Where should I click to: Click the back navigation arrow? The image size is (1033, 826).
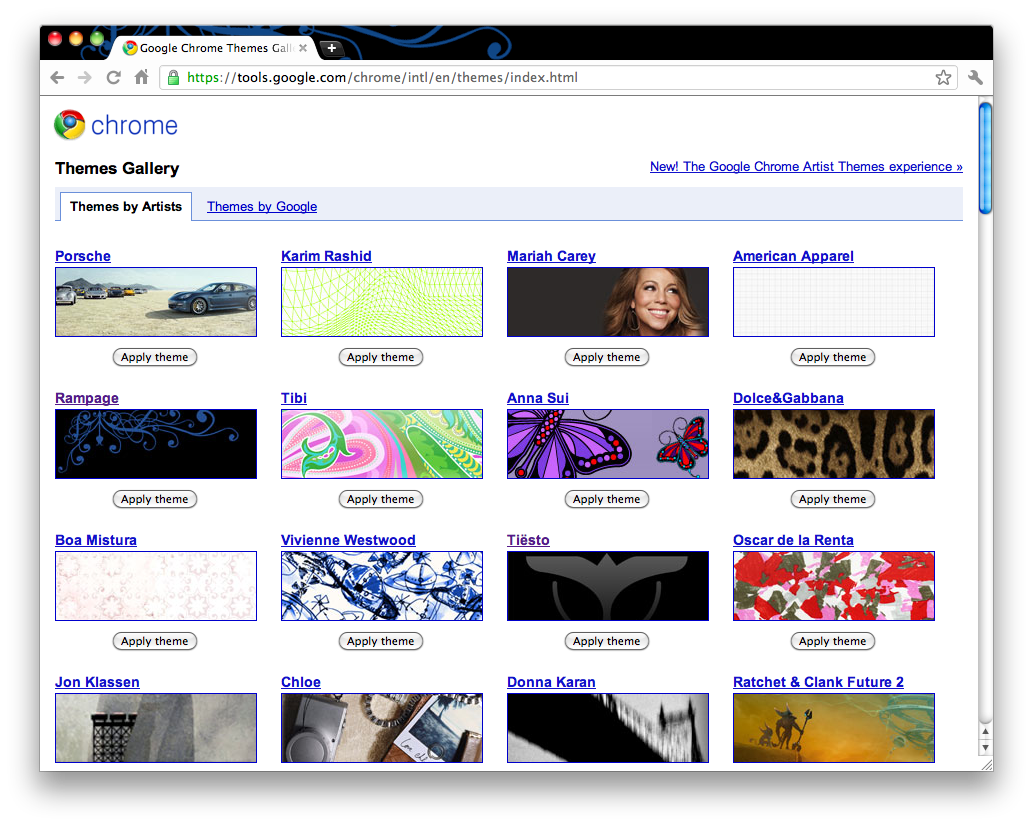[x=57, y=77]
